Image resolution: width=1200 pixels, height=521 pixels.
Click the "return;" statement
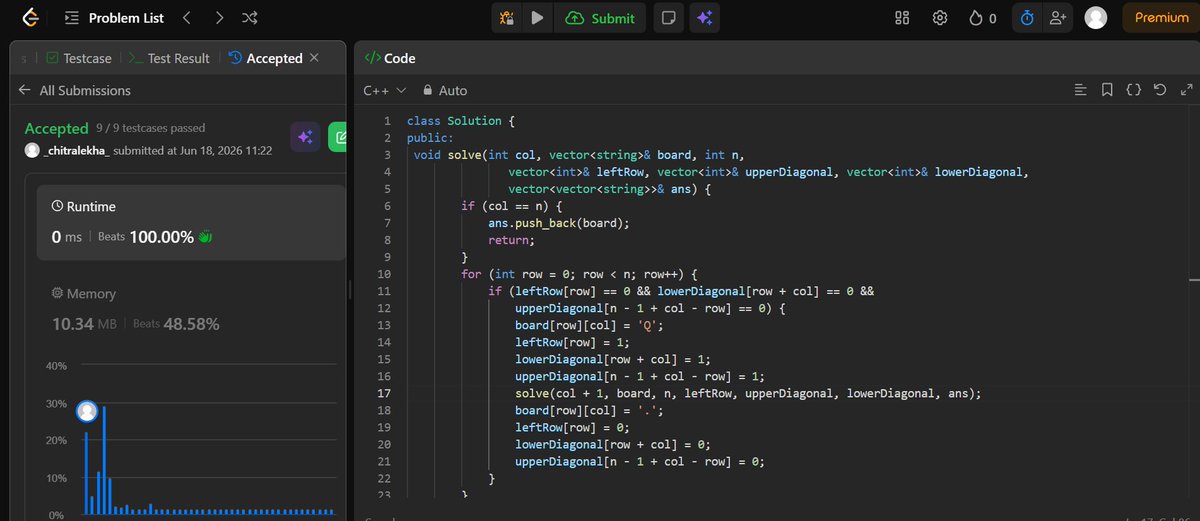click(x=512, y=240)
